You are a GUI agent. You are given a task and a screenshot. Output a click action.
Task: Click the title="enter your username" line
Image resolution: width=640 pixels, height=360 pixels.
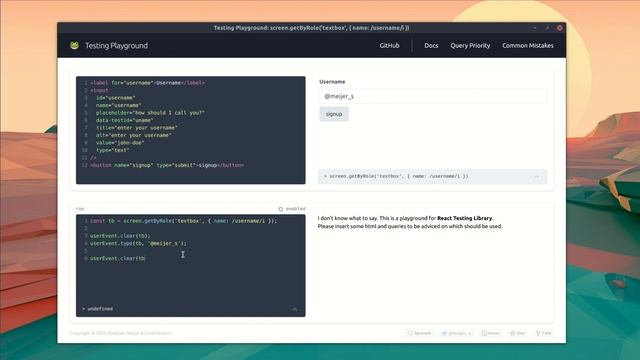(x=137, y=128)
